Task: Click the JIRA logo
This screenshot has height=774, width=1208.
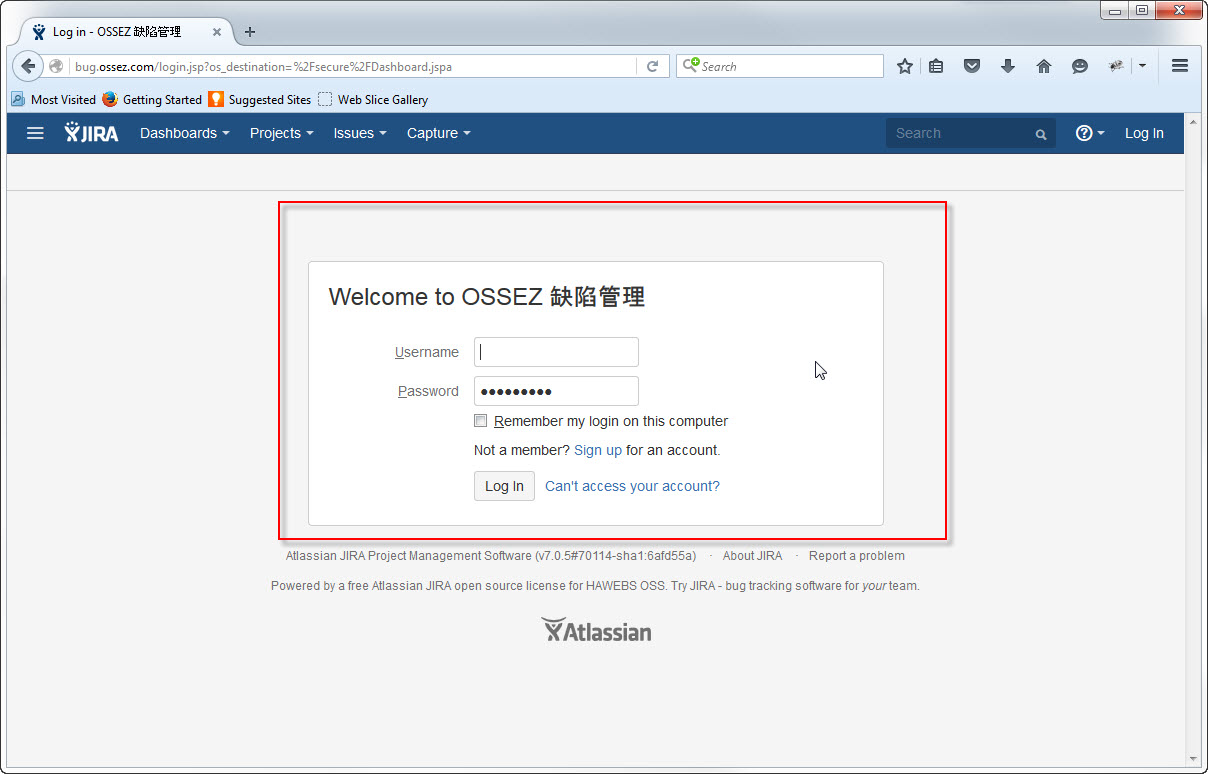Action: [x=91, y=133]
